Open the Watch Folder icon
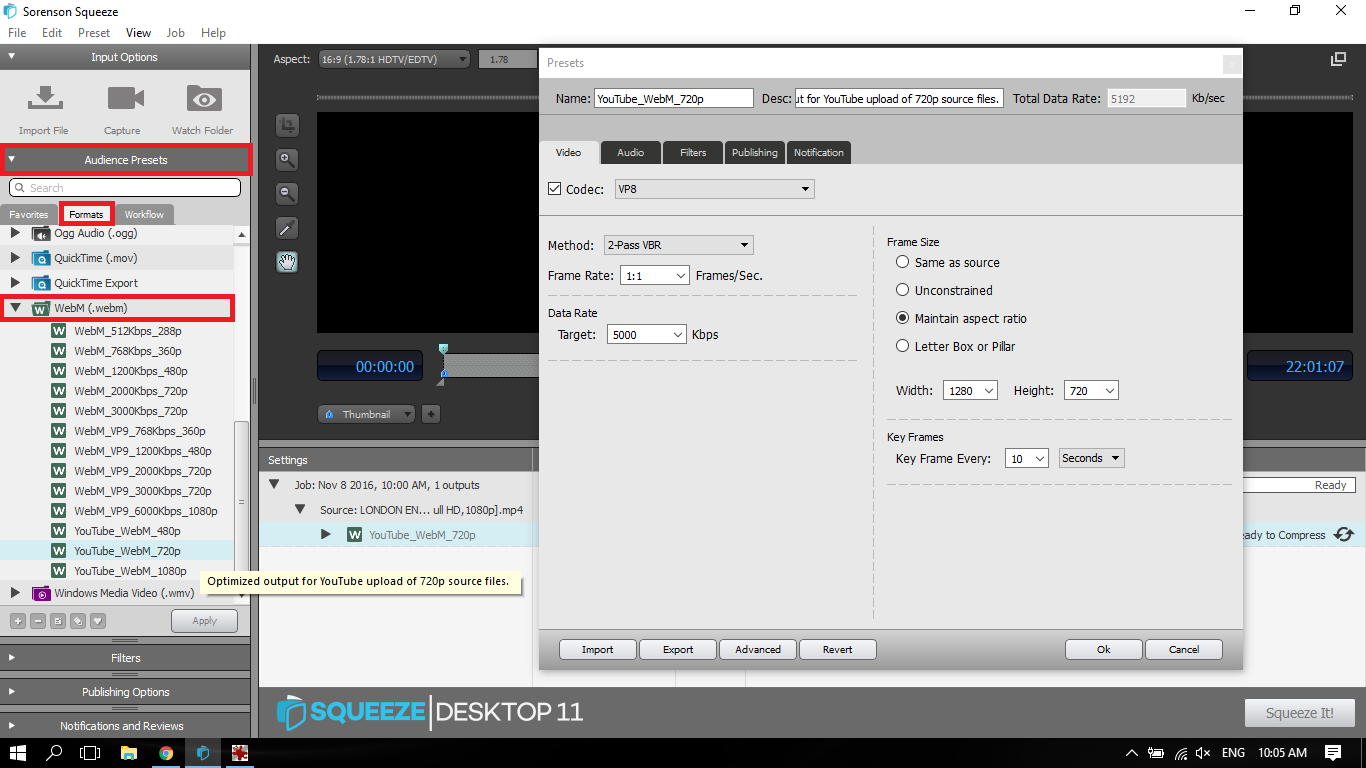The height and width of the screenshot is (768, 1366). point(204,99)
